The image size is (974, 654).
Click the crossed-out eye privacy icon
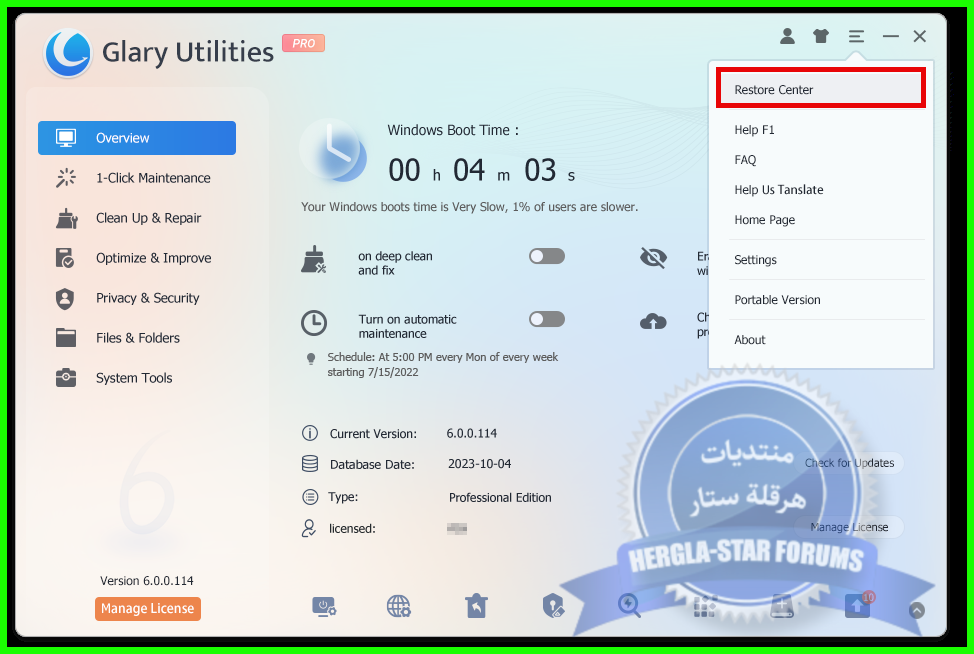tap(653, 257)
